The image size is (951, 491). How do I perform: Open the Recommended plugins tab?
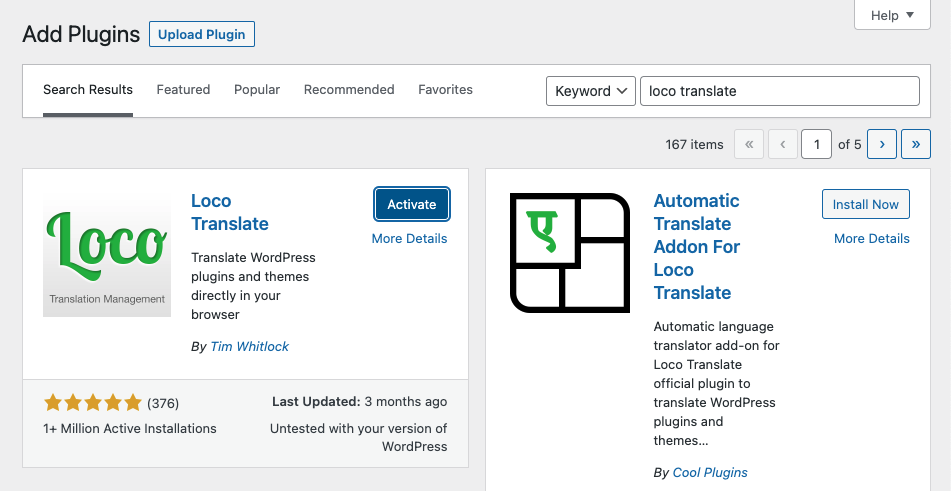pos(349,90)
